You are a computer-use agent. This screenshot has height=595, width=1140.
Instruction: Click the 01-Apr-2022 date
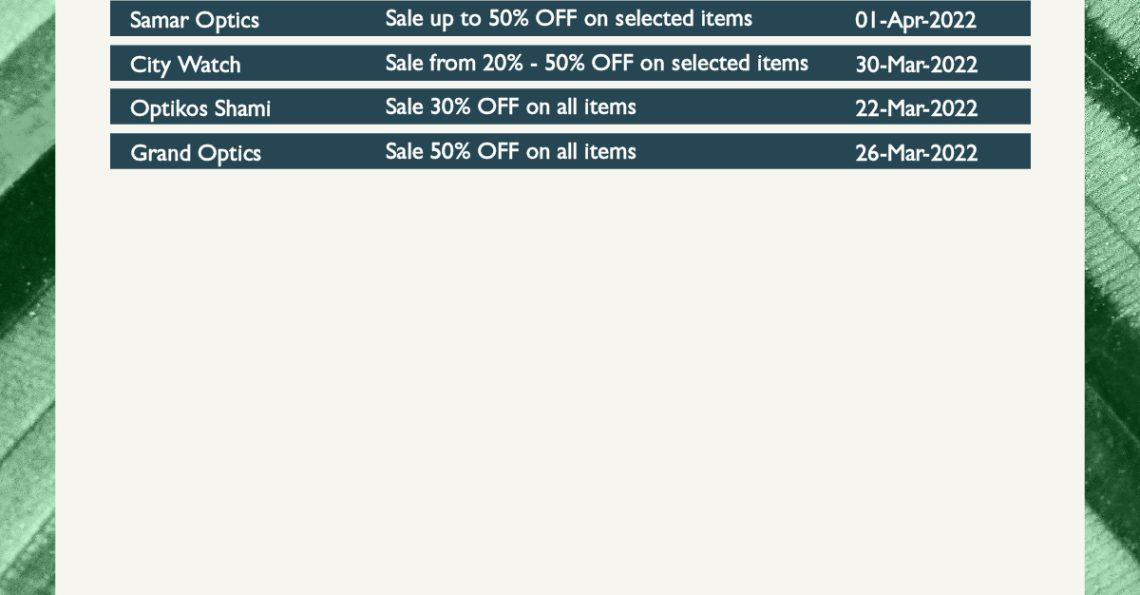click(x=915, y=20)
